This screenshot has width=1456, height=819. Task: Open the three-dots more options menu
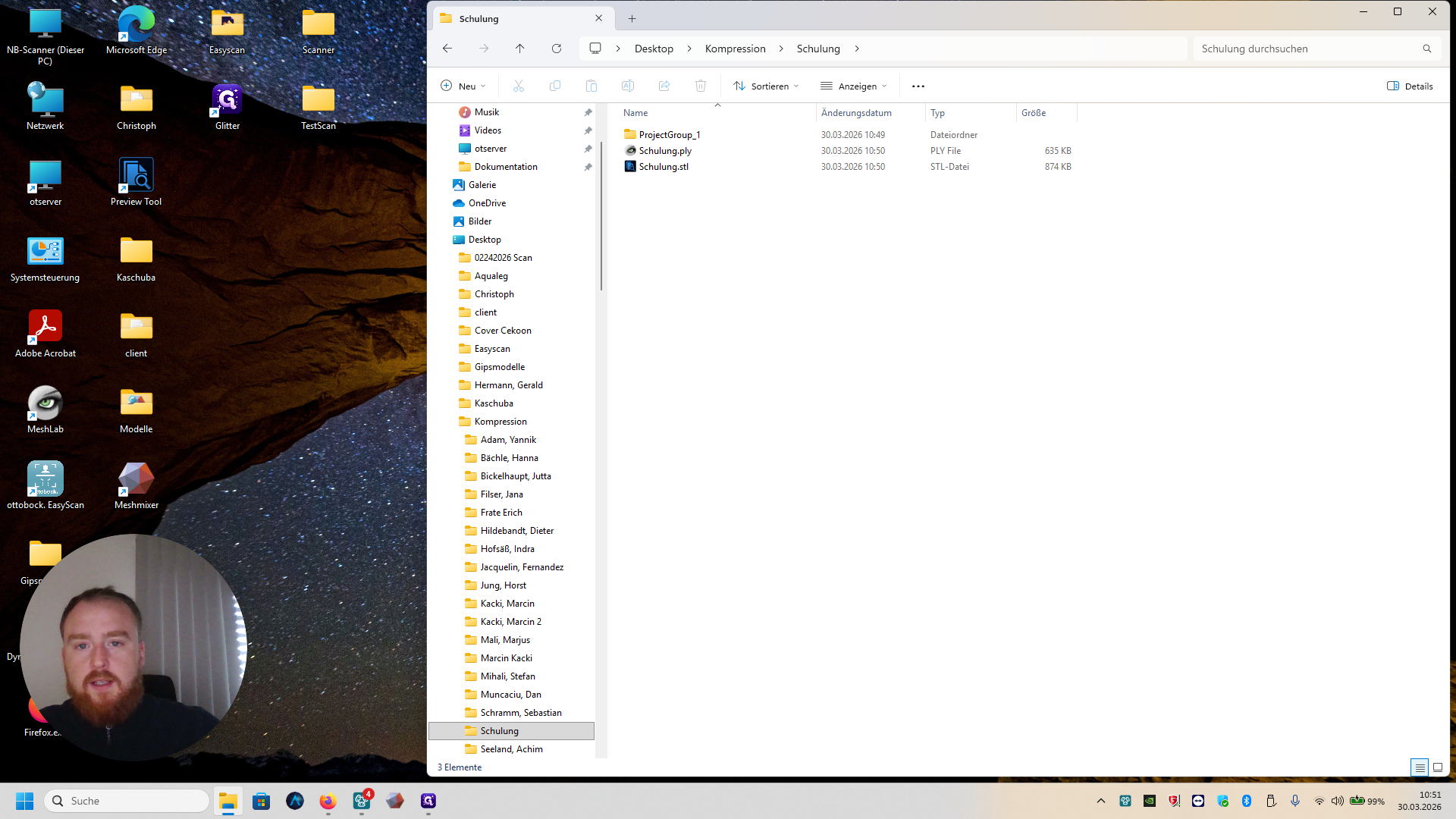coord(918,86)
